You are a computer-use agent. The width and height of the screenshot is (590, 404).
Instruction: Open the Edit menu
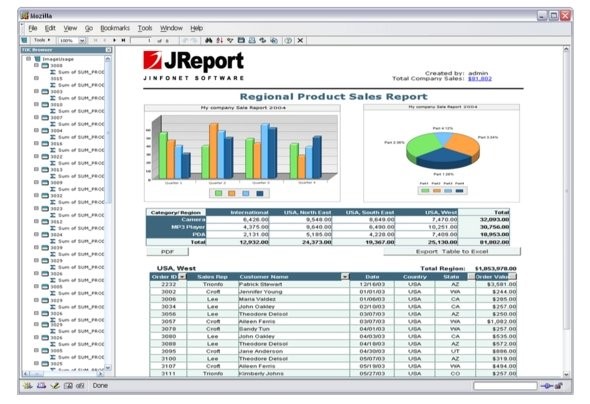click(x=50, y=28)
